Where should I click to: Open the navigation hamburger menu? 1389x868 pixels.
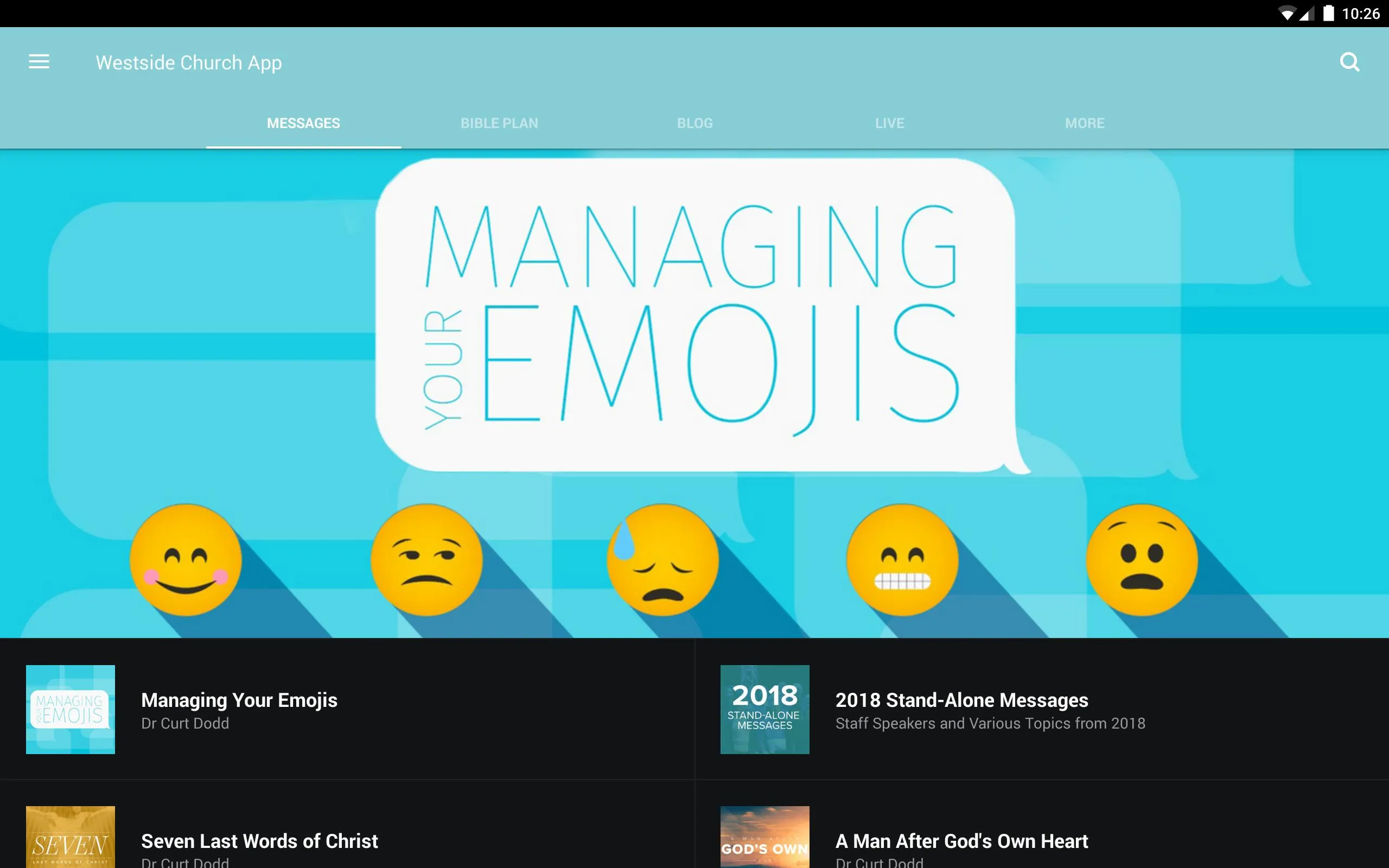pos(38,62)
